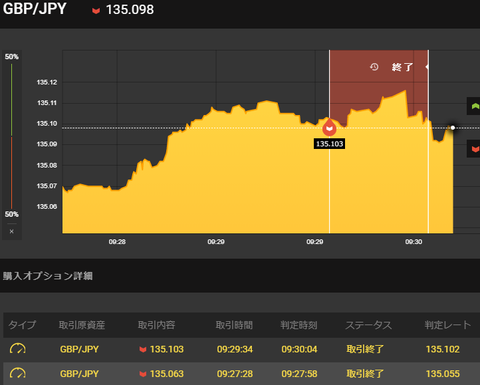This screenshot has width=480, height=385.
Task: Click the 終了 label in red zone
Action: [x=402, y=67]
